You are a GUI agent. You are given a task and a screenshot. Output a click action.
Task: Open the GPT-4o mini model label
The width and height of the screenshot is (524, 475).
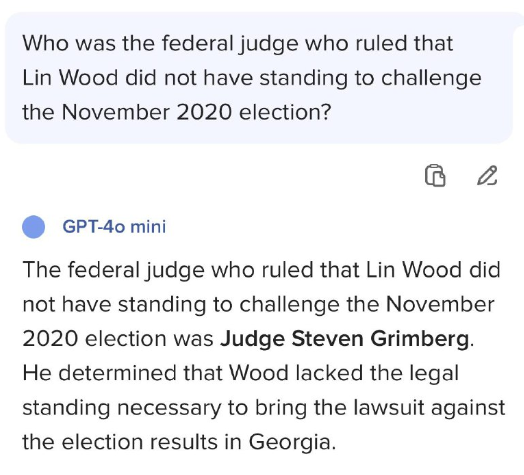pos(114,227)
